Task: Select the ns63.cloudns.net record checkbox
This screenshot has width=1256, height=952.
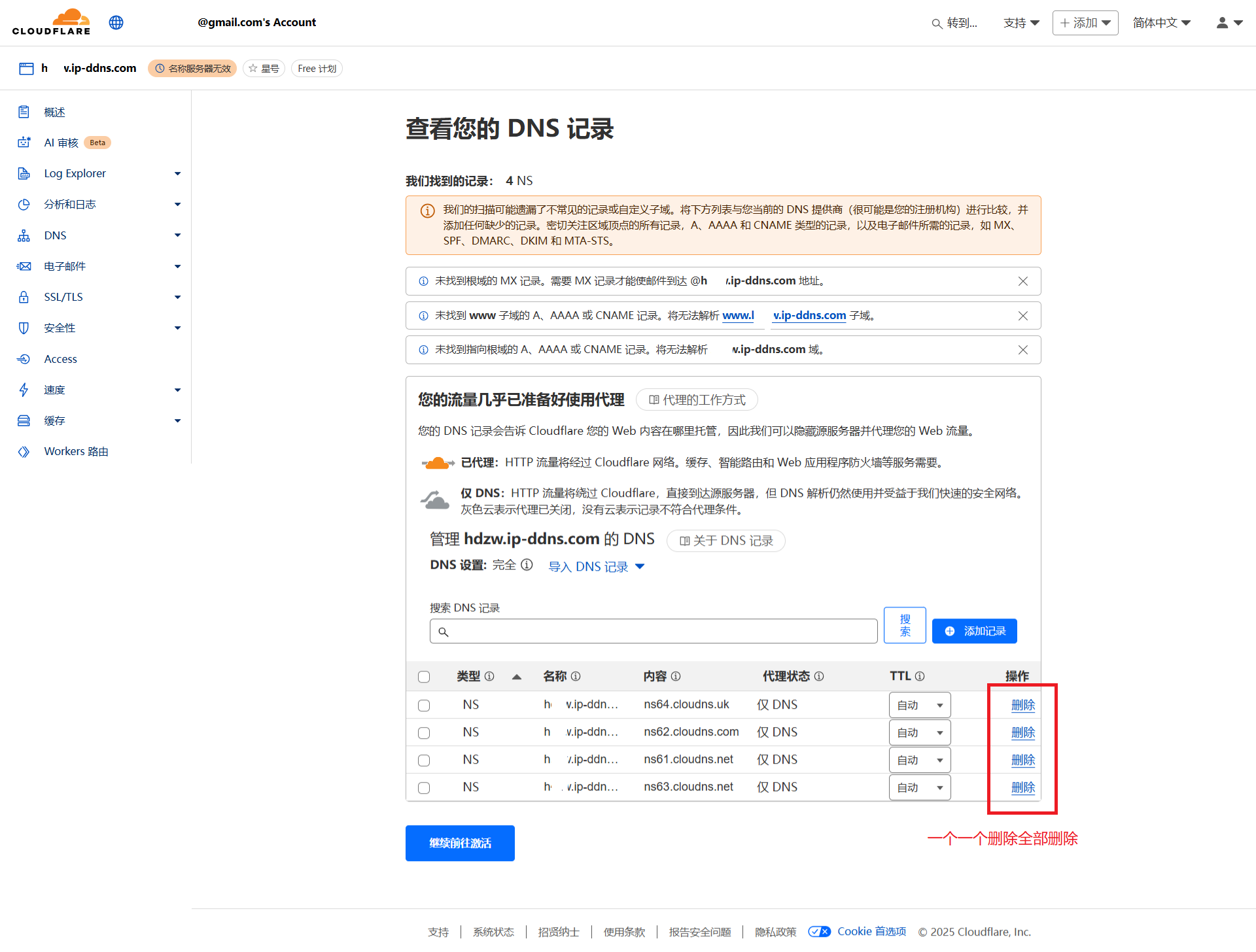Action: 424,788
